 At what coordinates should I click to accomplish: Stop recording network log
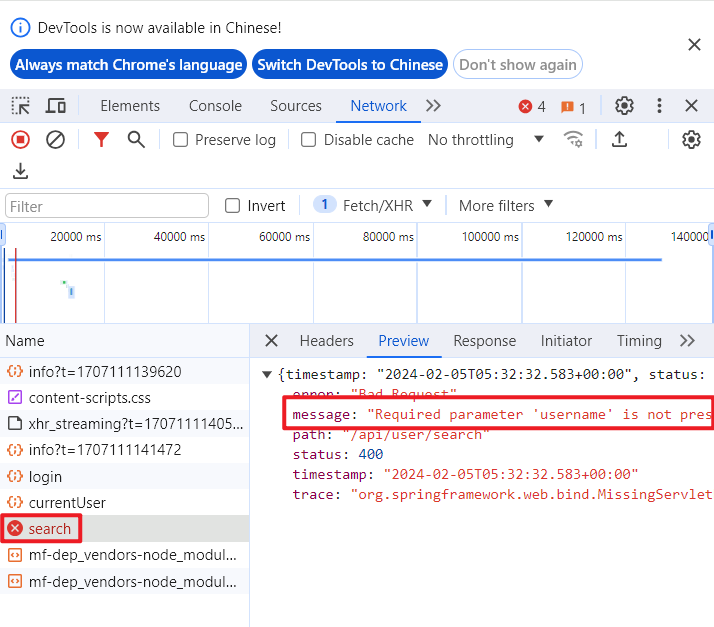click(x=20, y=140)
